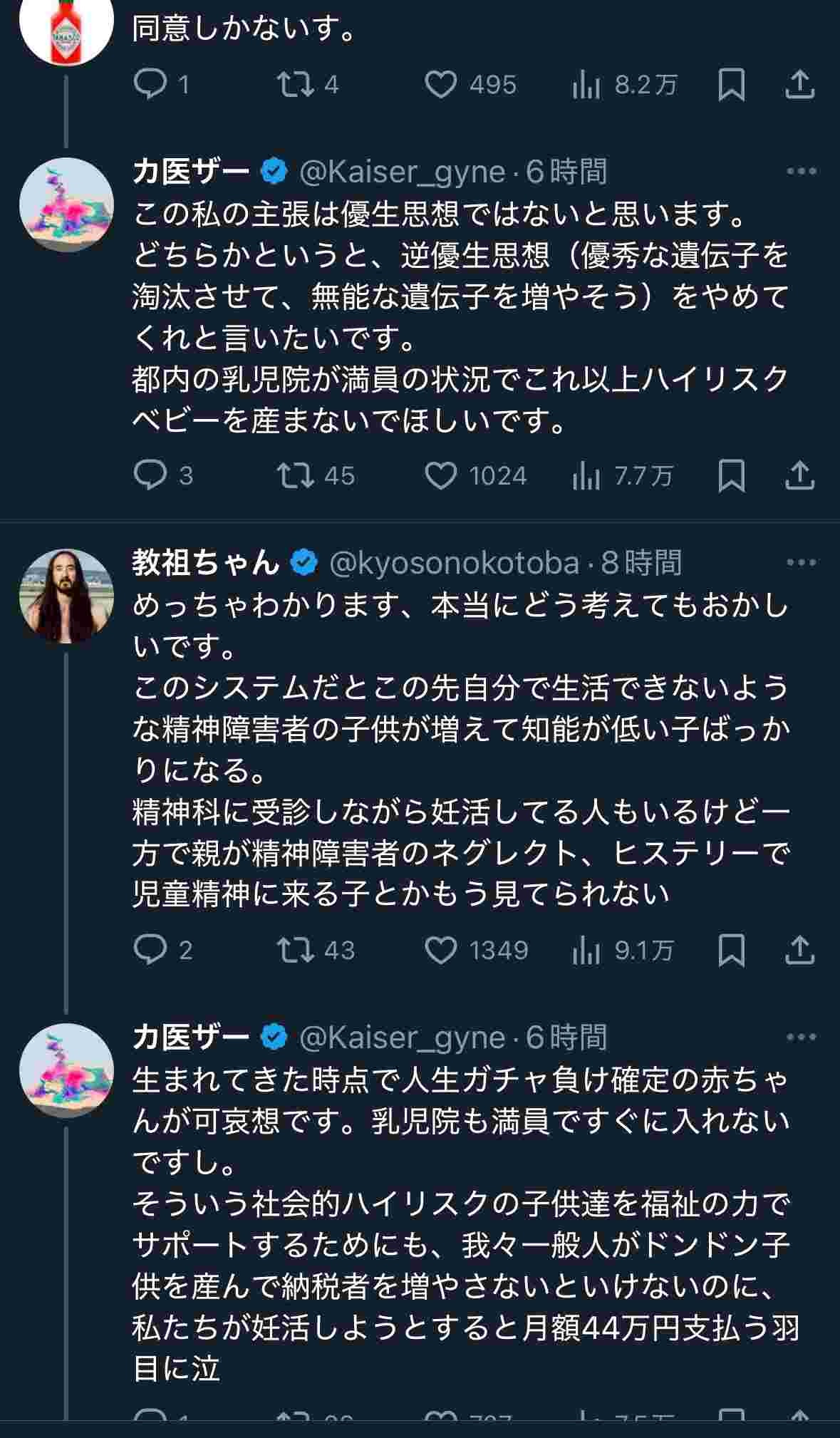The height and width of the screenshot is (1438, 840).
Task: Open more options on first カ医ザー tweet
Action: coord(801,172)
